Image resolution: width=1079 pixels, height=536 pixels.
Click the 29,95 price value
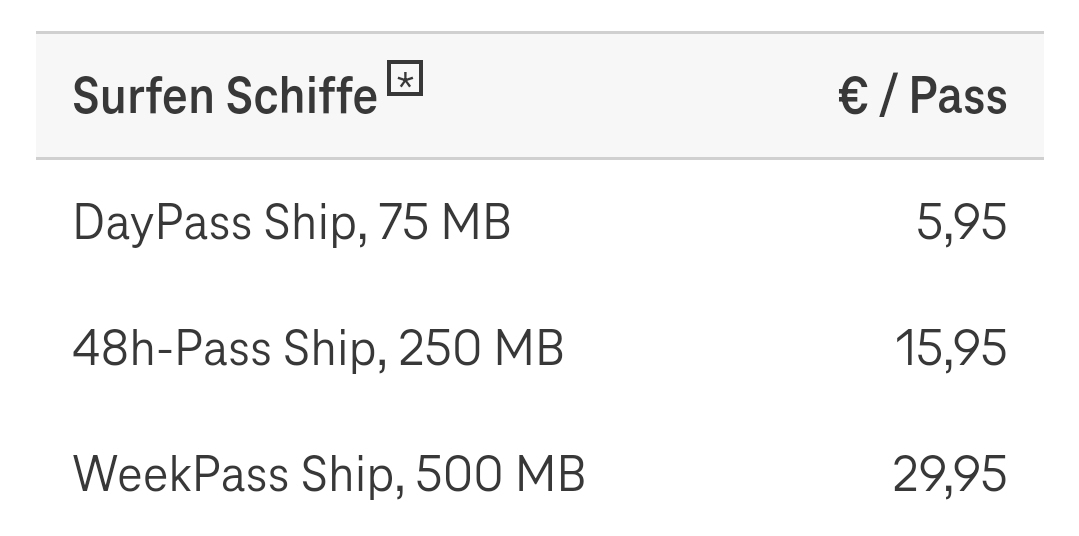point(949,474)
